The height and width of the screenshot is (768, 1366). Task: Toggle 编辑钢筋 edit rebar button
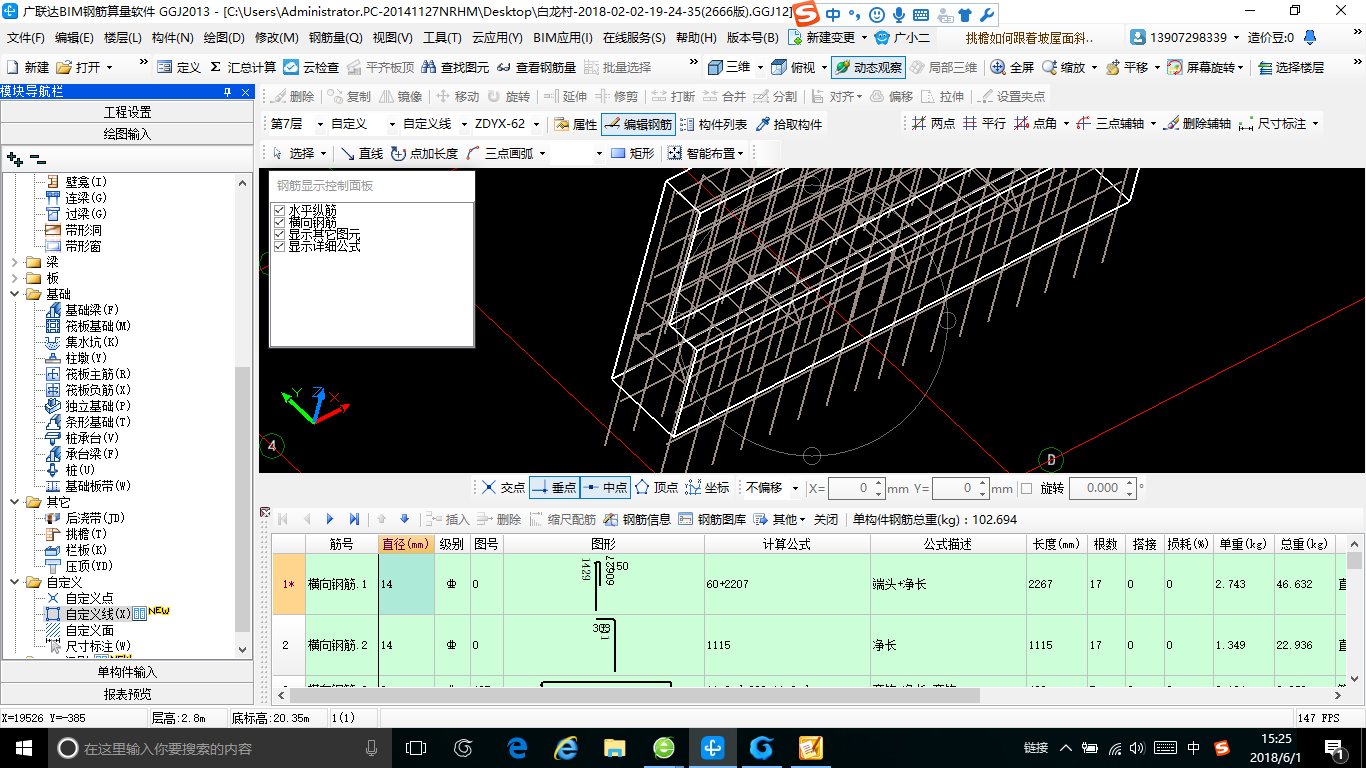click(x=639, y=125)
